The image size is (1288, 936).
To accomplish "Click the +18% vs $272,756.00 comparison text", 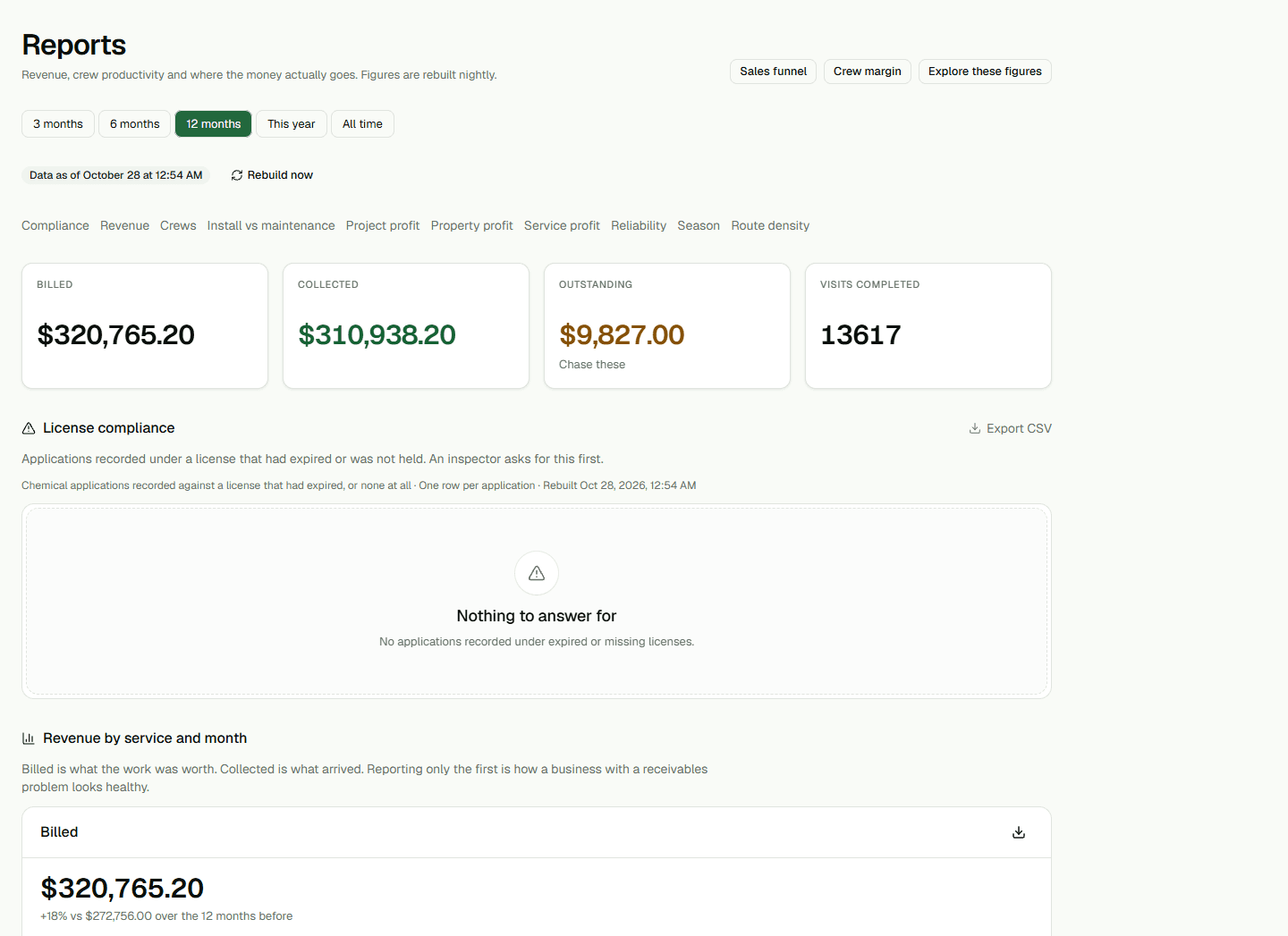I will pos(166,916).
